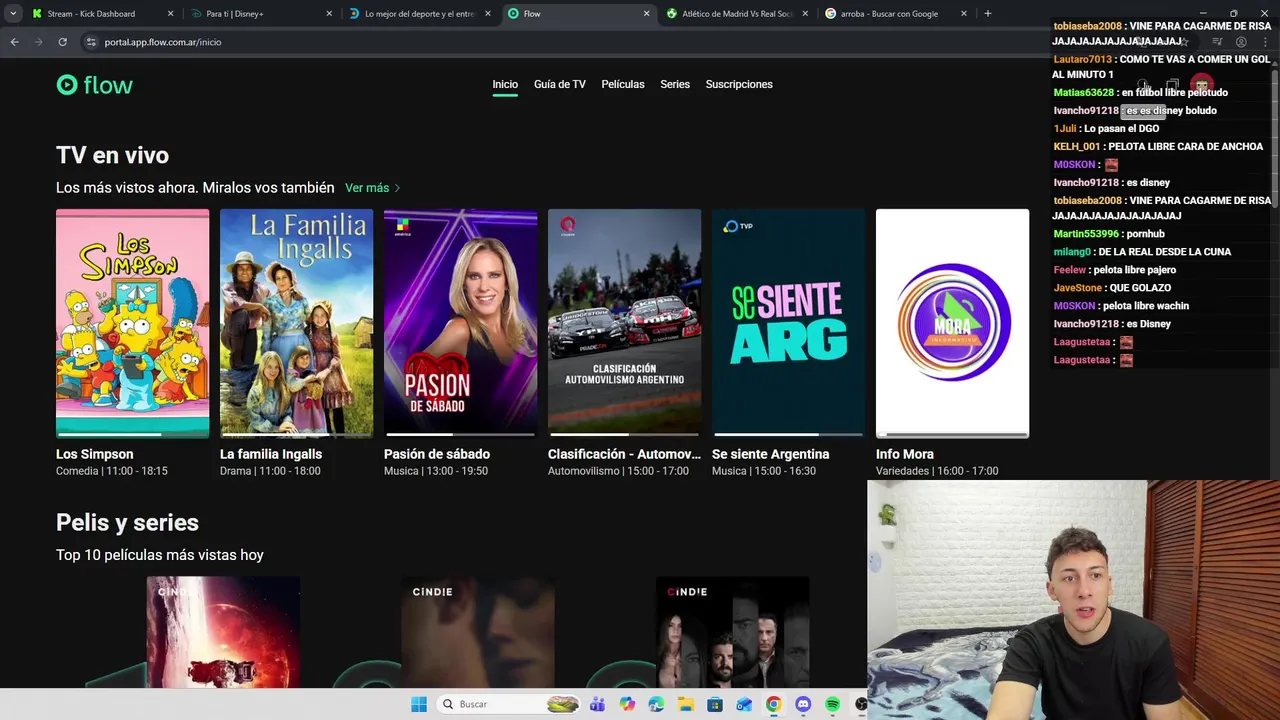Image resolution: width=1280 pixels, height=720 pixels.
Task: Open Chrome's three-dot menu
Action: click(x=1264, y=42)
